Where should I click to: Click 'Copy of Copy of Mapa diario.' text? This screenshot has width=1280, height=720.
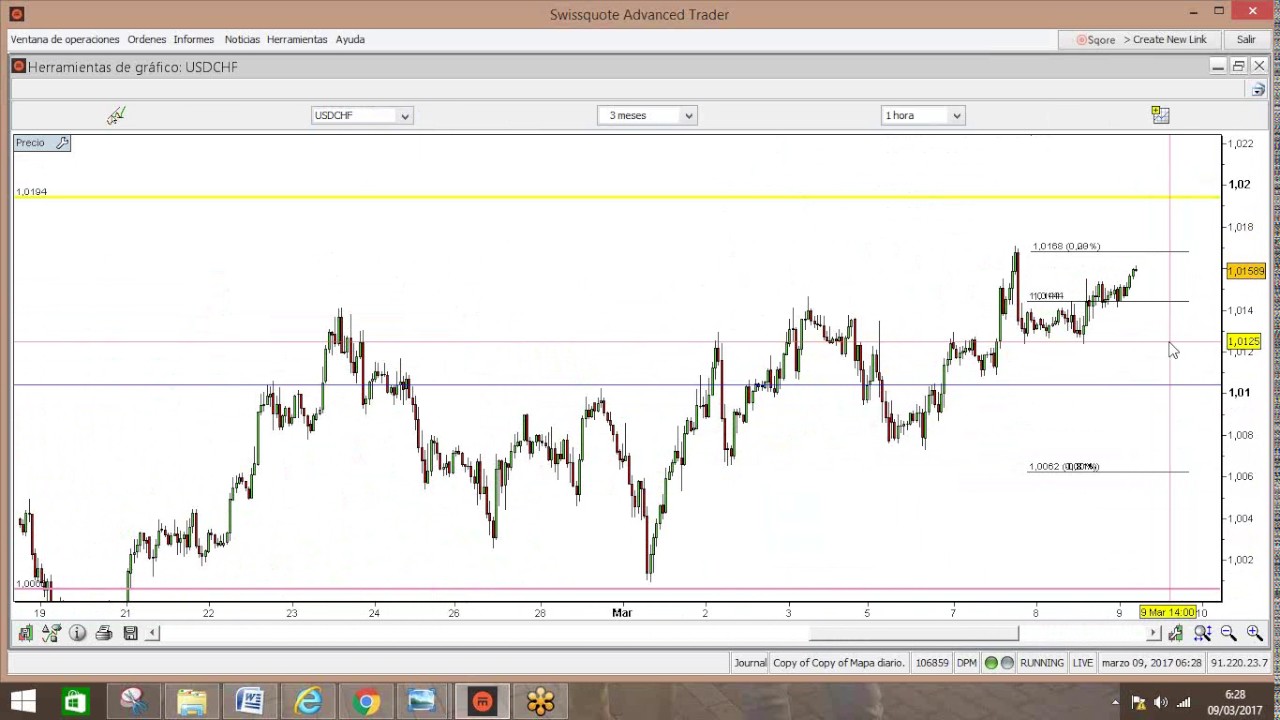click(x=839, y=663)
